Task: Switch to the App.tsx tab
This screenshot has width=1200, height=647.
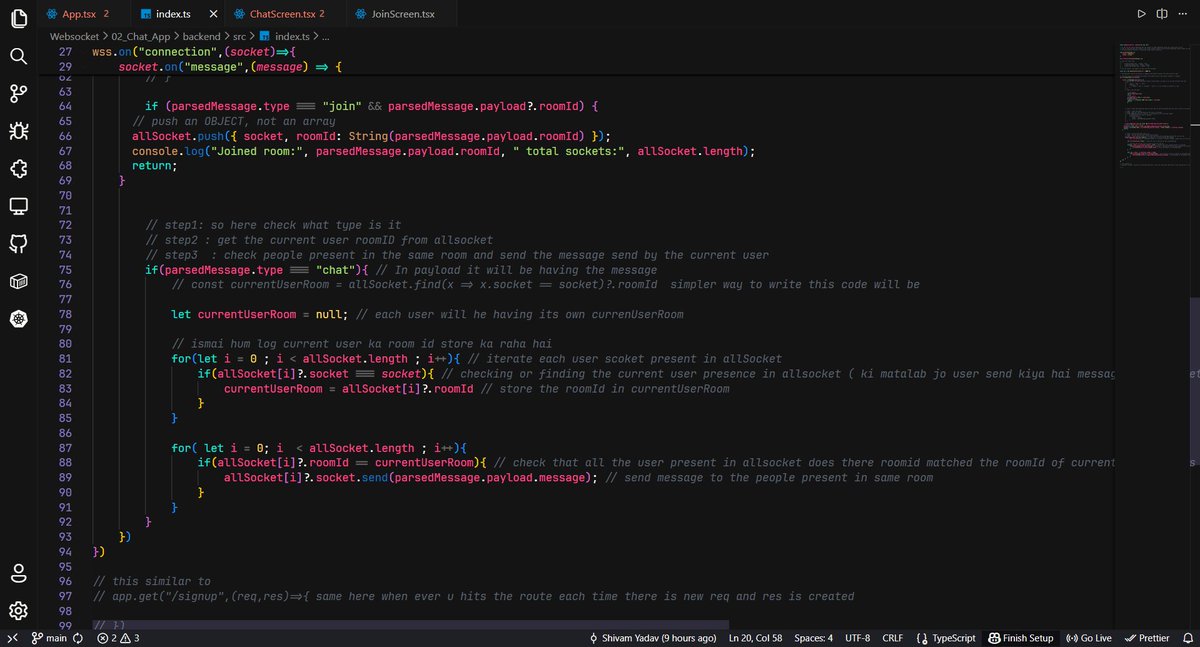Action: pyautogui.click(x=84, y=14)
